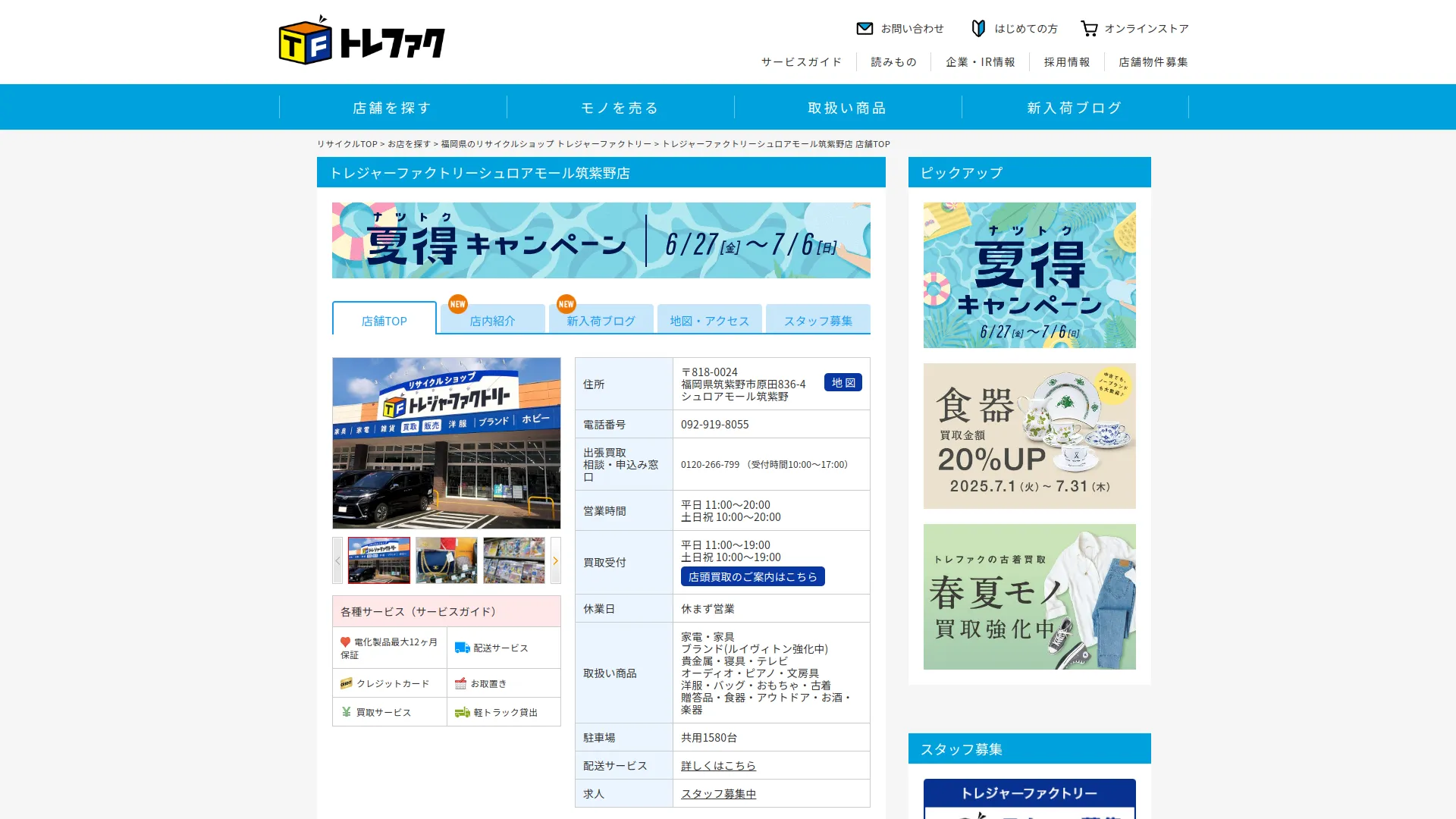Open the スタッフ募集中 recruitment link
Viewport: 1456px width, 819px height.
point(718,793)
